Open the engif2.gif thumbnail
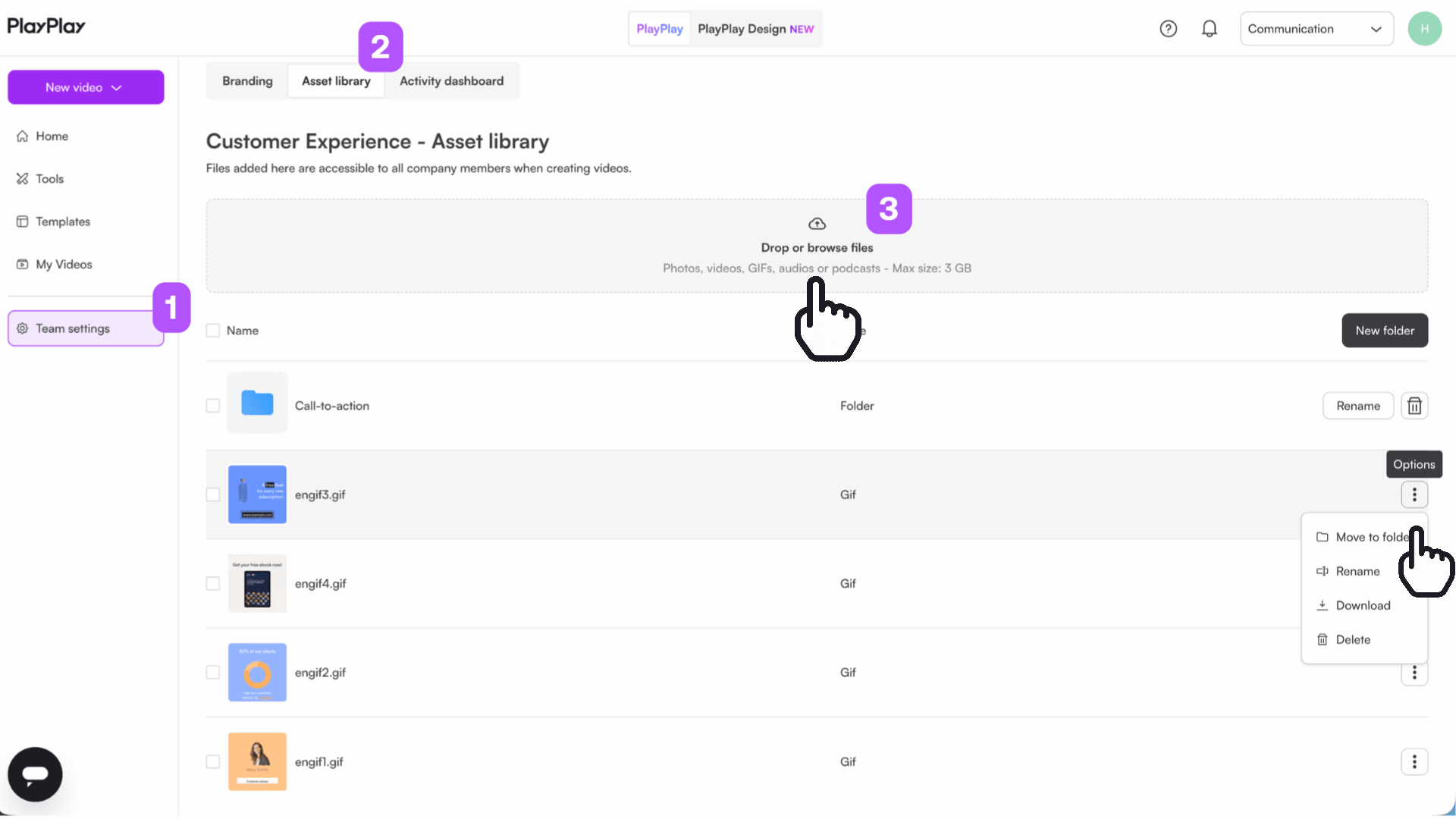1456x819 pixels. tap(257, 673)
